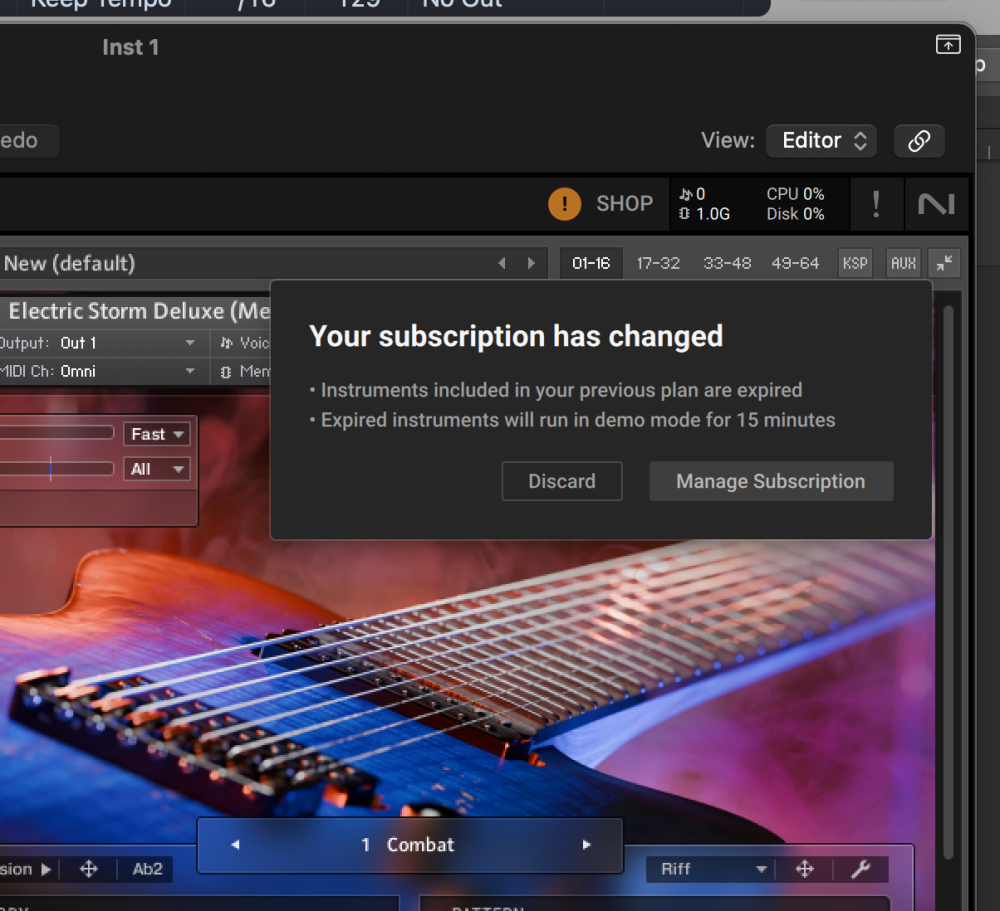The height and width of the screenshot is (911, 1000).
Task: Toggle the KSP script button
Action: click(x=855, y=263)
